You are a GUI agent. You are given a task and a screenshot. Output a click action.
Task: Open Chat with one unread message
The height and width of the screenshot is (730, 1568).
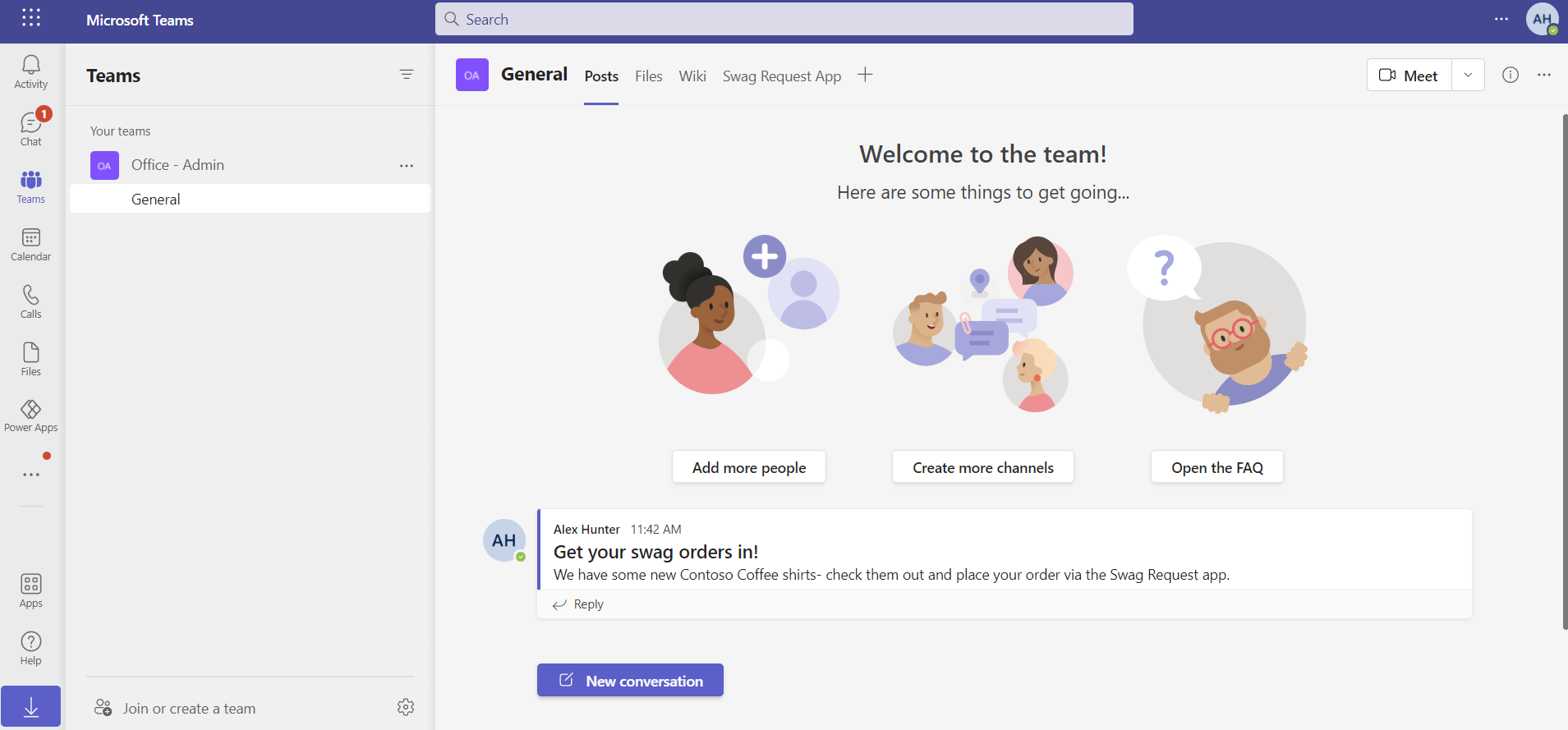pos(31,129)
